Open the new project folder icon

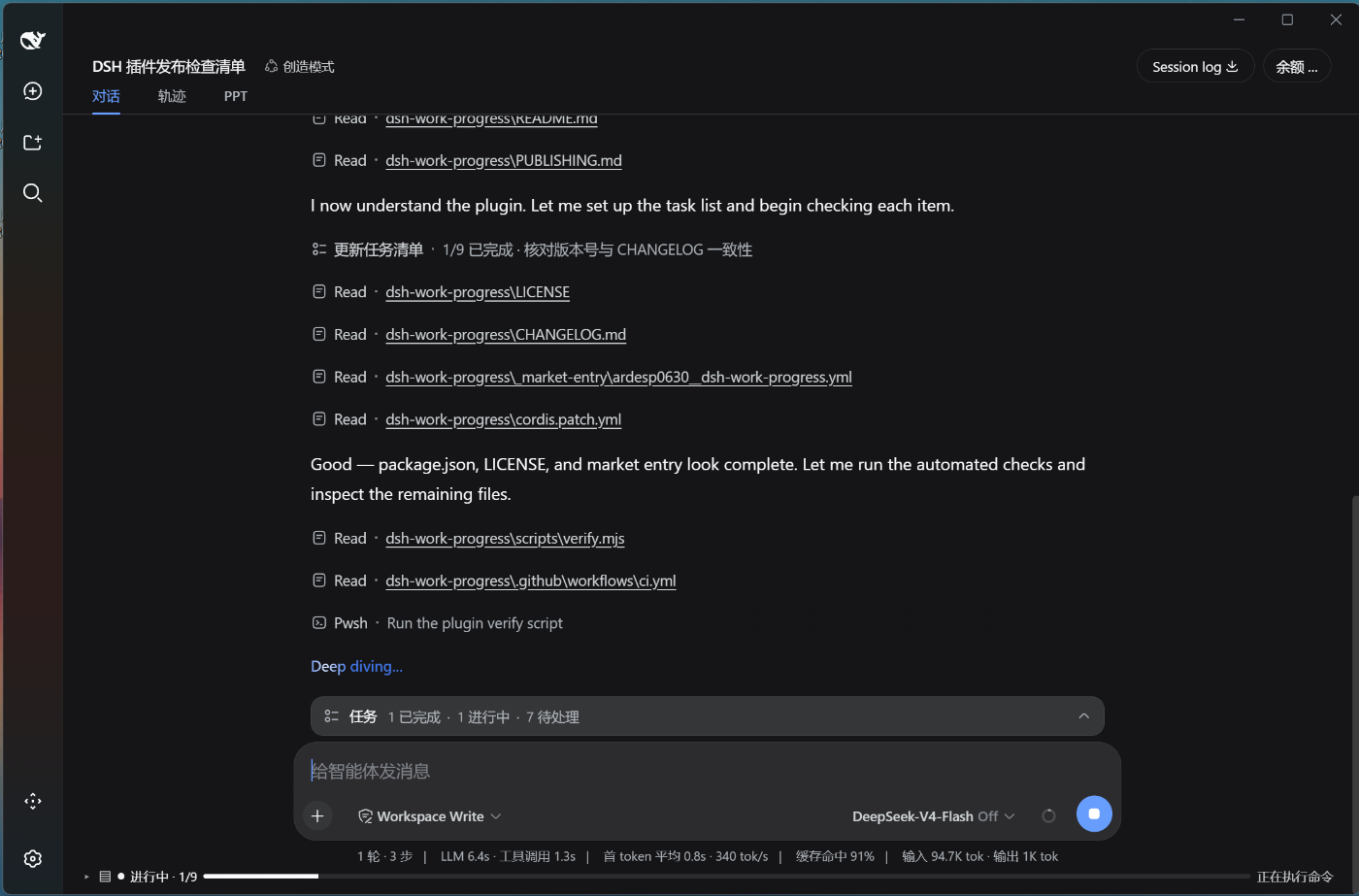point(33,143)
